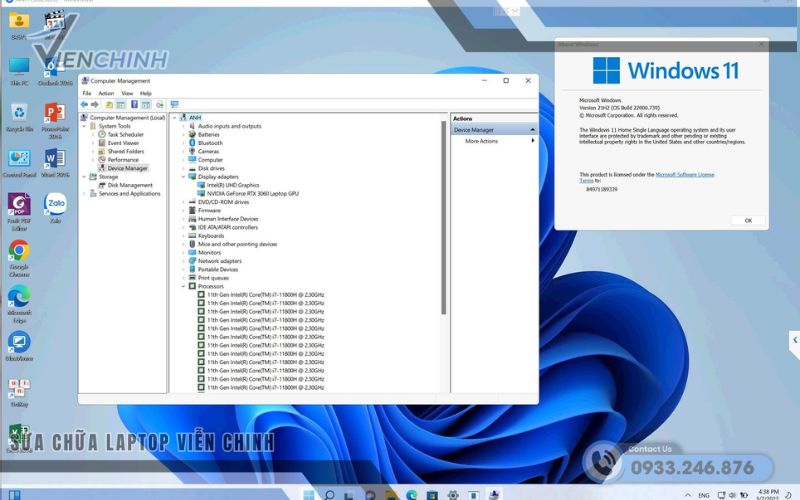Click More Actions in Actions pane
This screenshot has width=800, height=500.
click(x=481, y=141)
